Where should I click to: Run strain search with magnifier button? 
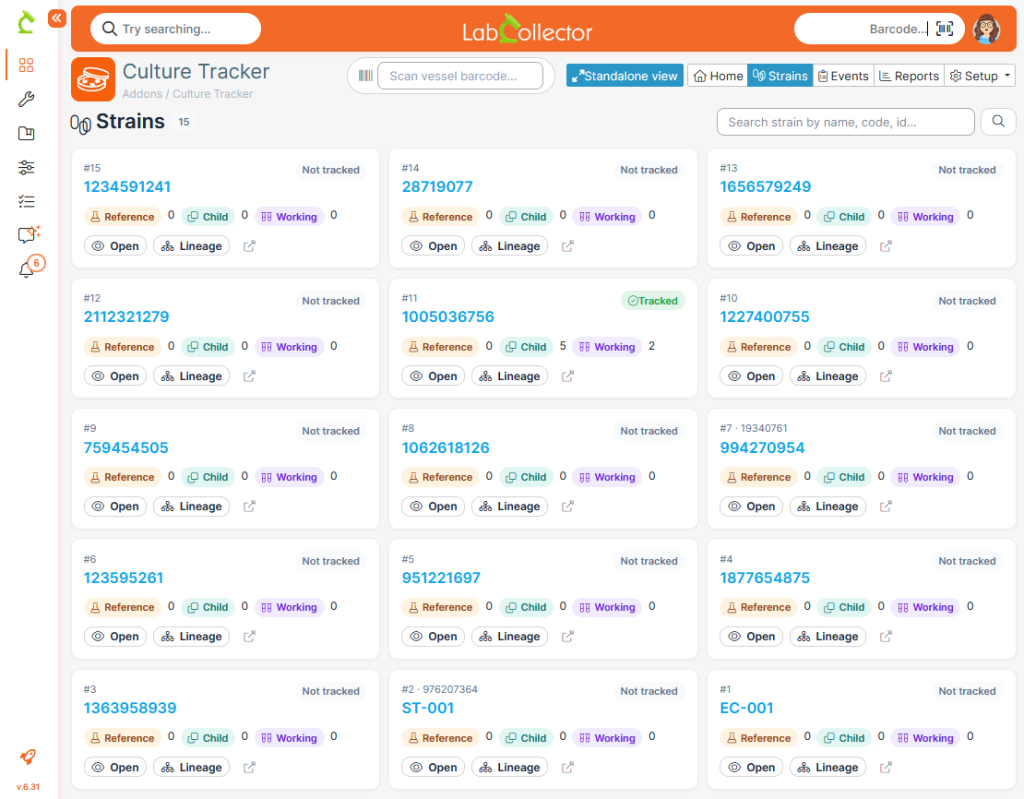pos(998,122)
